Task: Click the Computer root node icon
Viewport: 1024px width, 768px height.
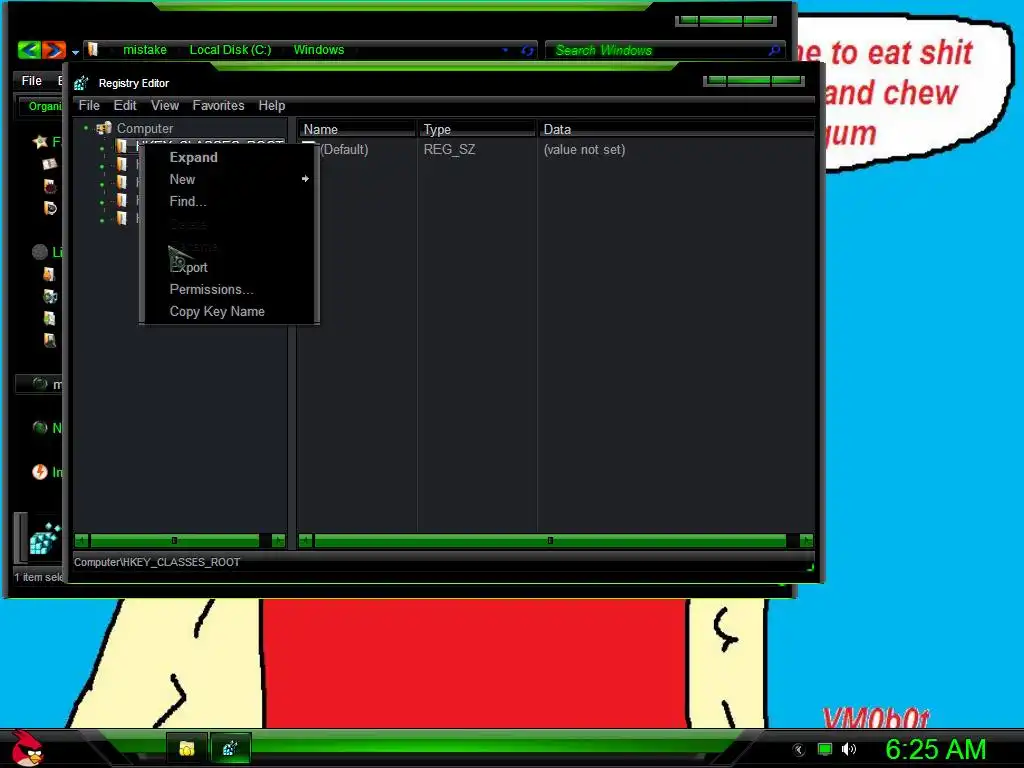Action: 104,128
